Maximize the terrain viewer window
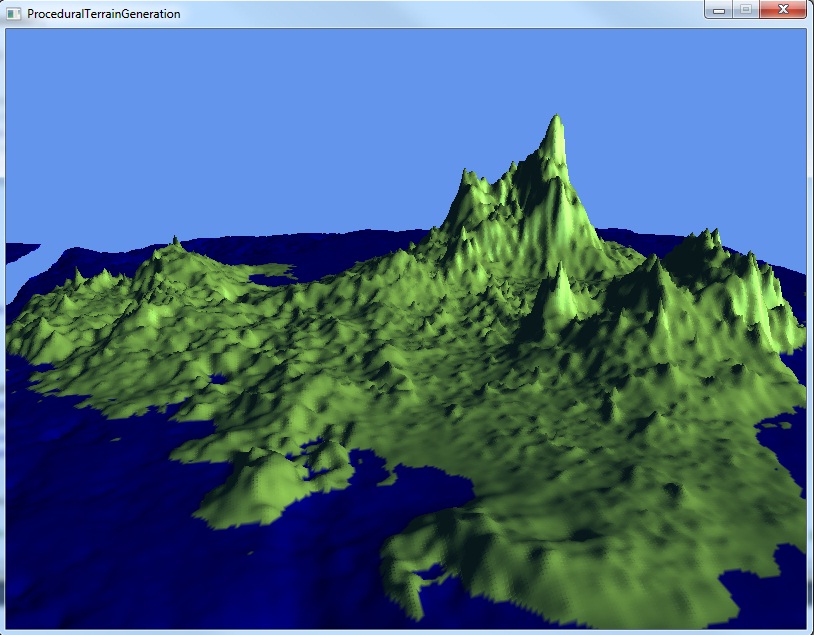 745,10
